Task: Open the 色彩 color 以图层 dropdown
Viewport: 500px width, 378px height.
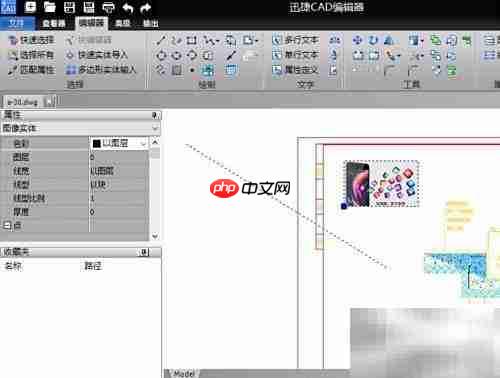Action: (143, 144)
